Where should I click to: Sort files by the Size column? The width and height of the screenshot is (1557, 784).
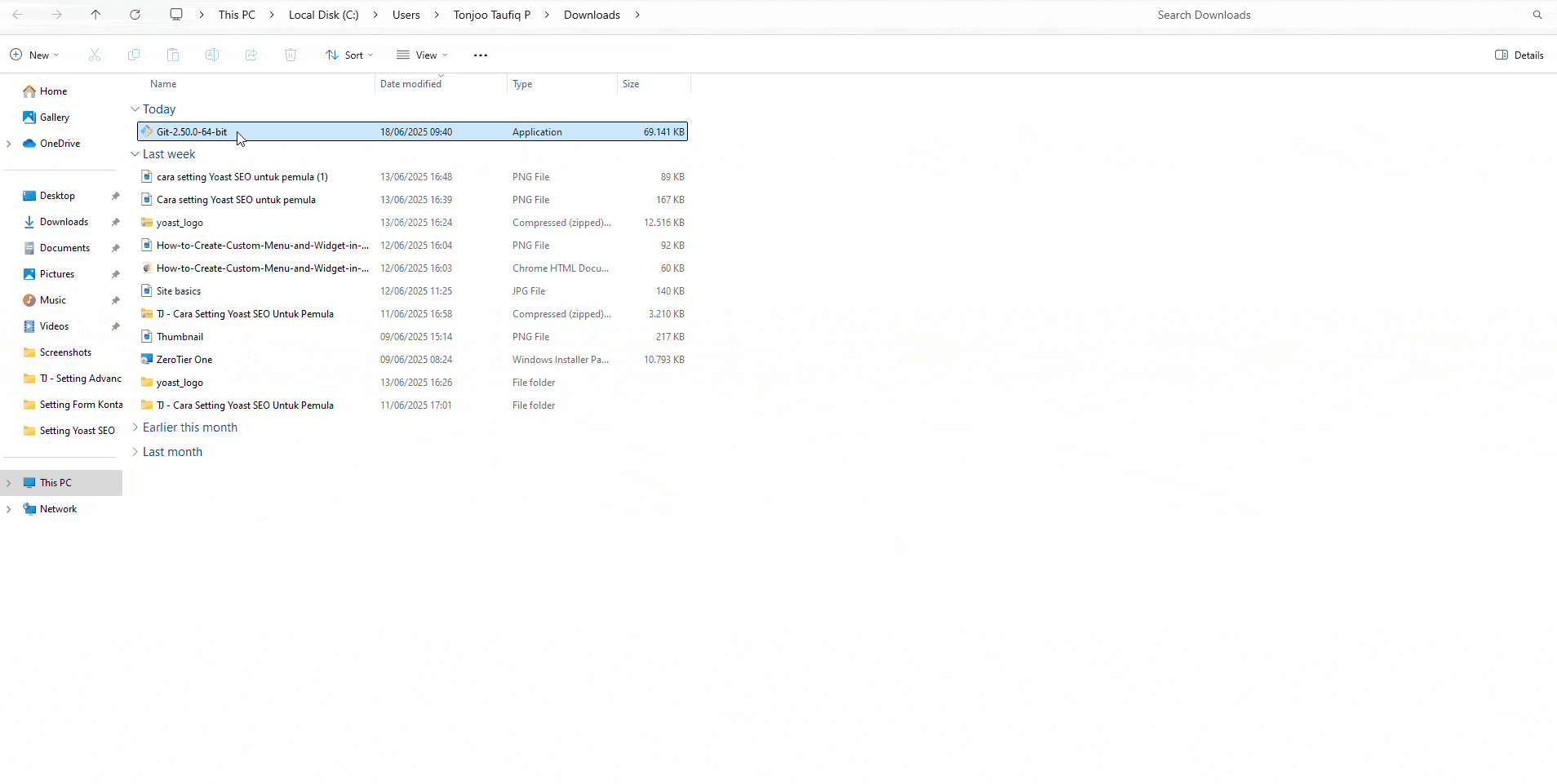(631, 84)
